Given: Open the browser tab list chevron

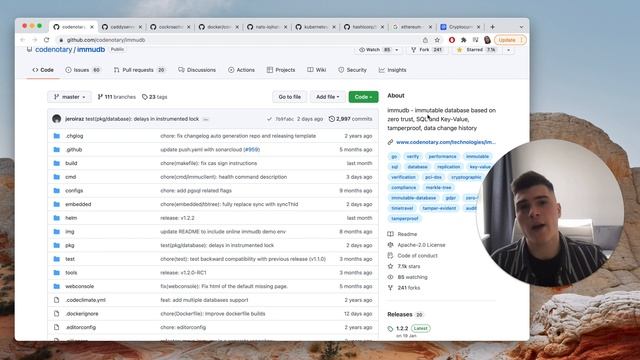Looking at the screenshot, I should [521, 27].
